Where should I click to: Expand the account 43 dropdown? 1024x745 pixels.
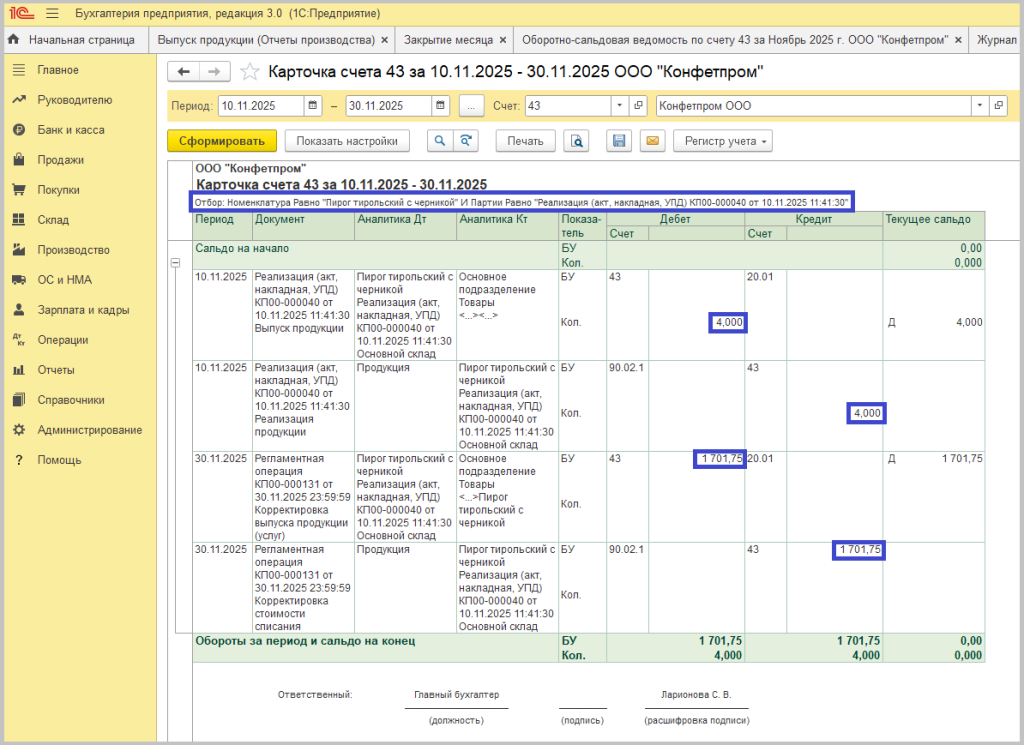(x=619, y=106)
